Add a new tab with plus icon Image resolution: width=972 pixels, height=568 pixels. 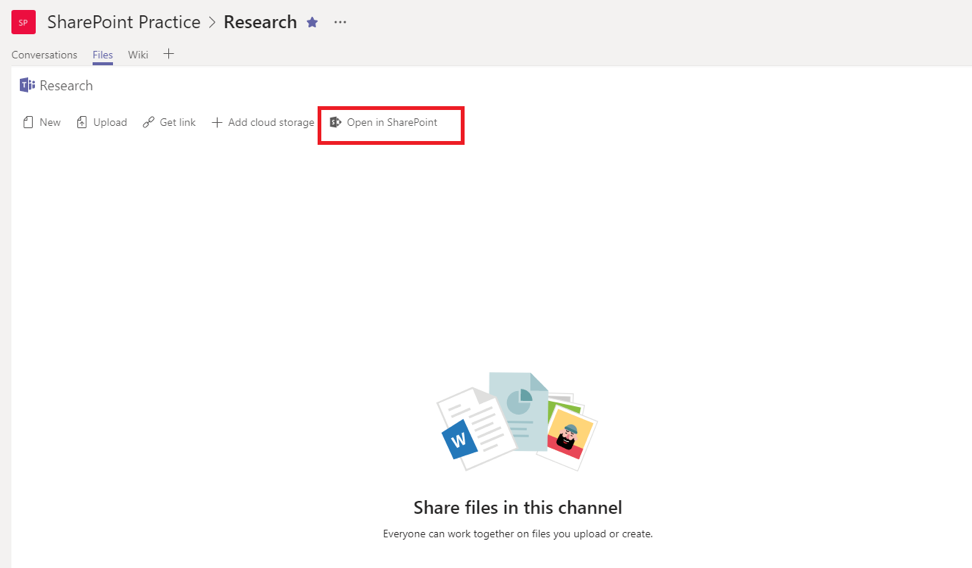pyautogui.click(x=168, y=54)
